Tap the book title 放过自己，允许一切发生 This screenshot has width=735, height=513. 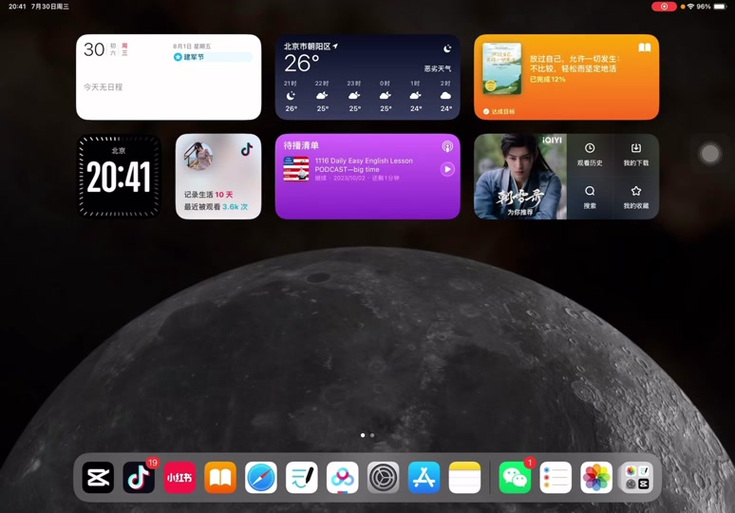575,64
